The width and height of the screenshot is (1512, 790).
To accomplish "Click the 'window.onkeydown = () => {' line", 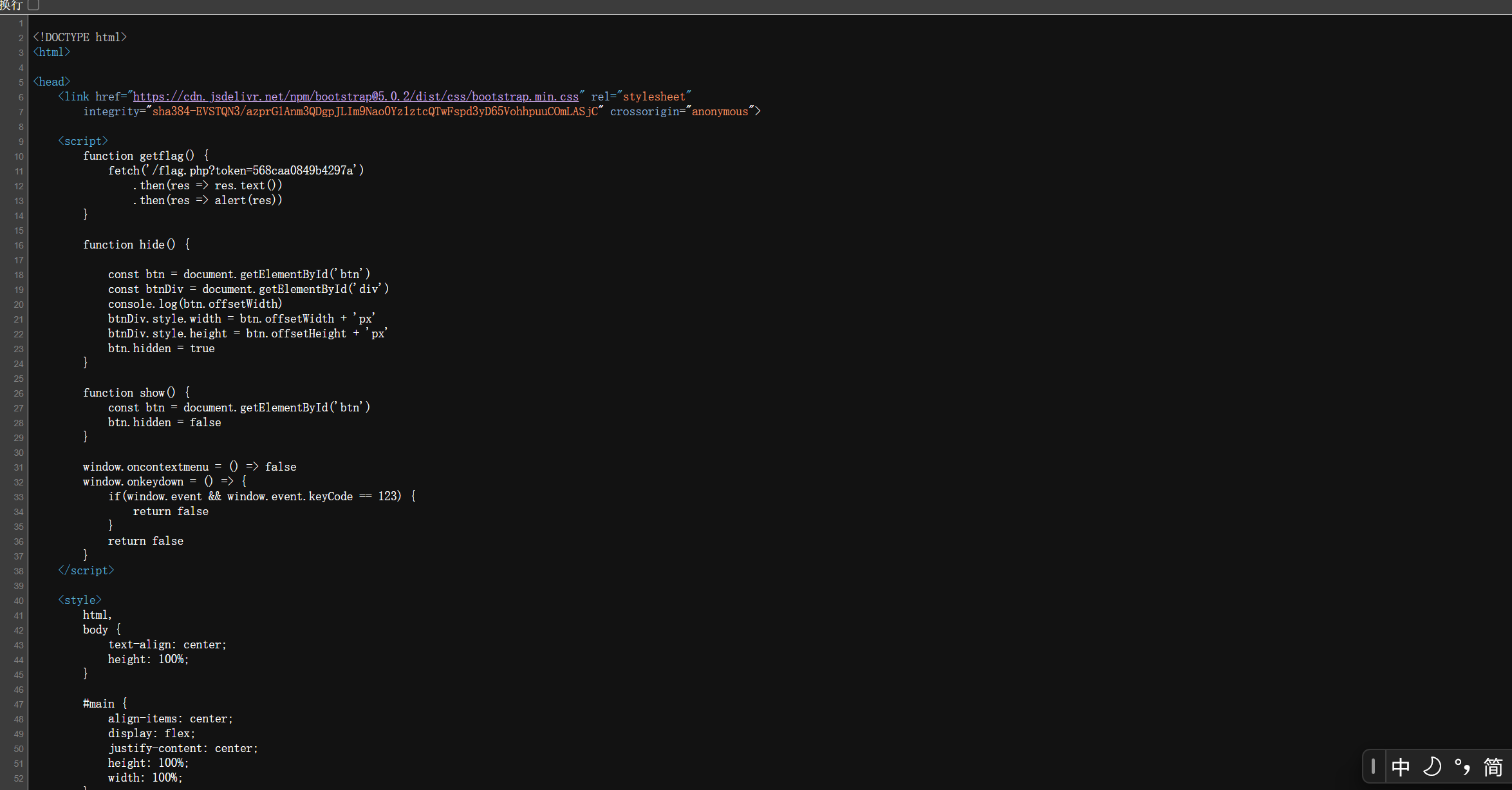I will point(165,482).
